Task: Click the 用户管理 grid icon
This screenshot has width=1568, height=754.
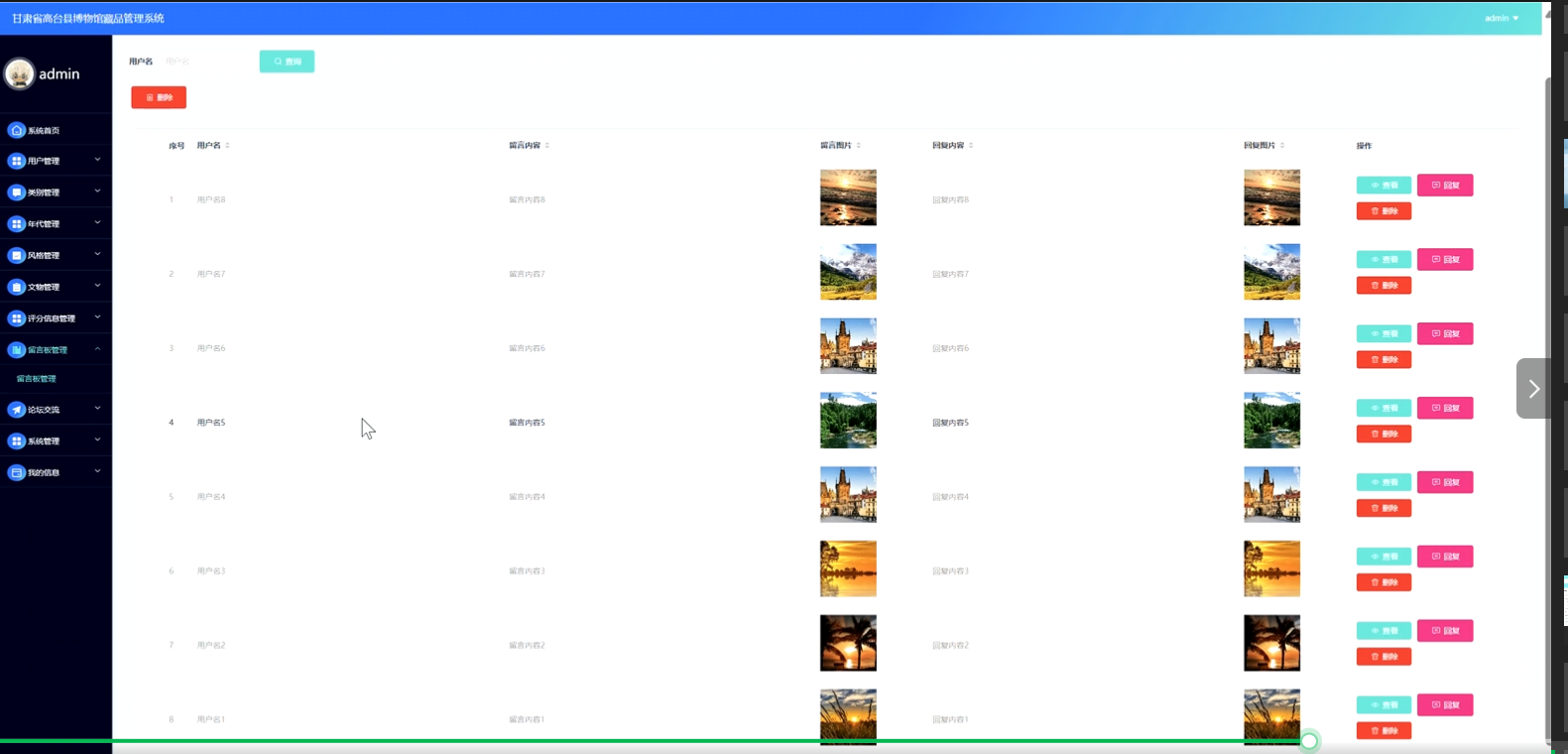Action: 17,161
